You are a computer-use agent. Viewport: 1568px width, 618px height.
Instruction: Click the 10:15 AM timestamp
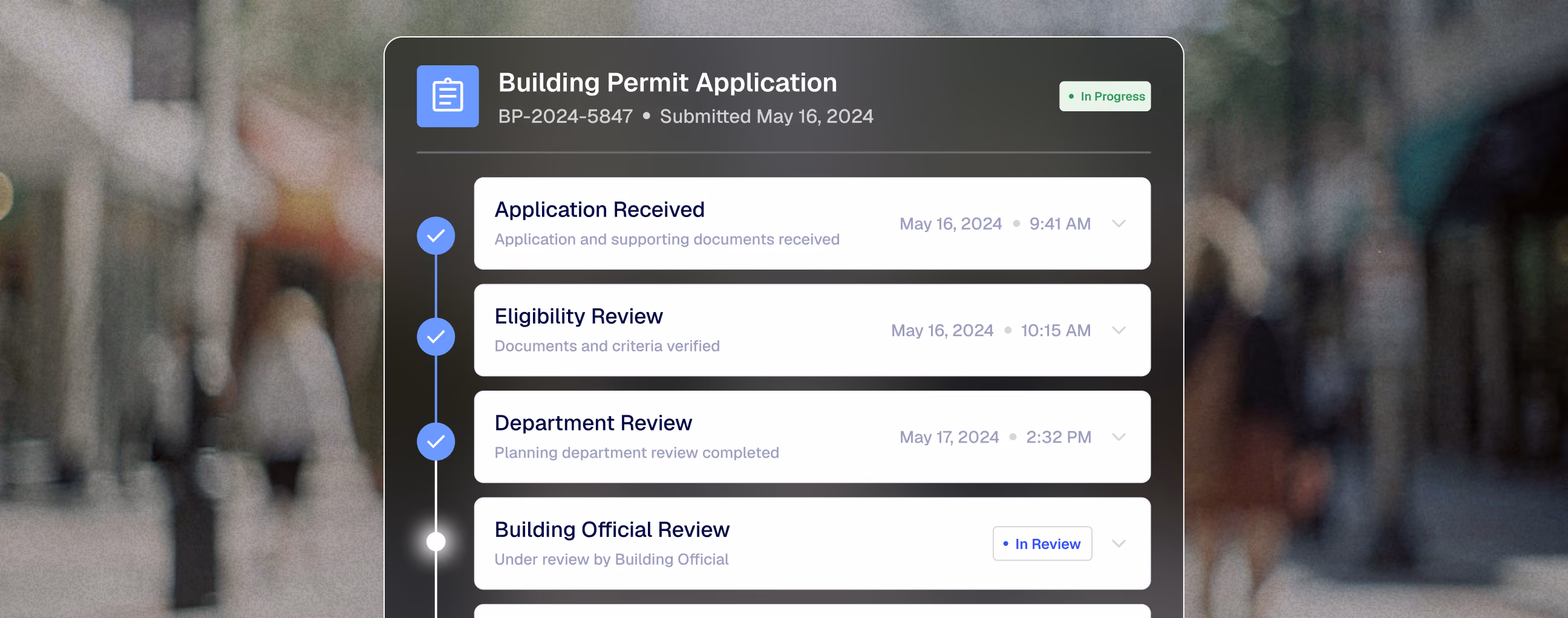(1056, 330)
